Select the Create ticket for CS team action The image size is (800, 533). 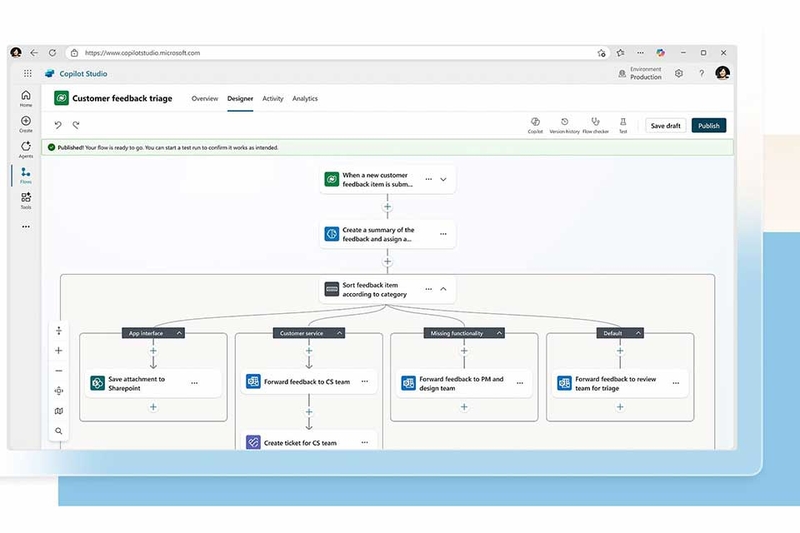click(x=309, y=442)
